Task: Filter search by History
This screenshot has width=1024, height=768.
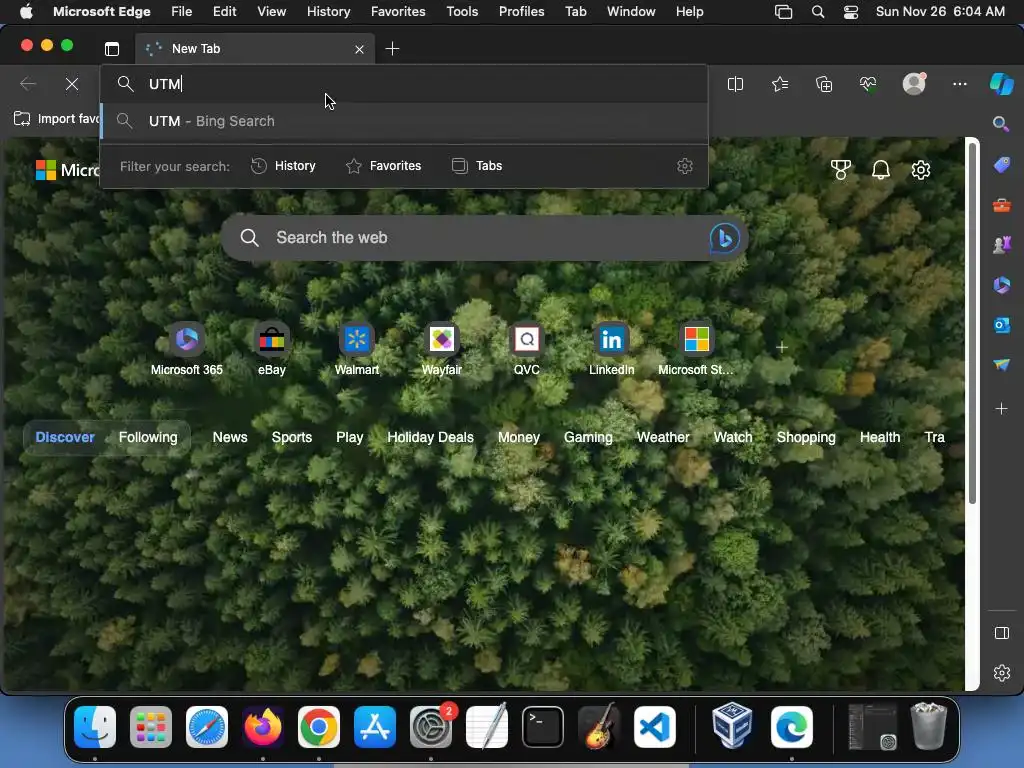Action: [x=283, y=166]
